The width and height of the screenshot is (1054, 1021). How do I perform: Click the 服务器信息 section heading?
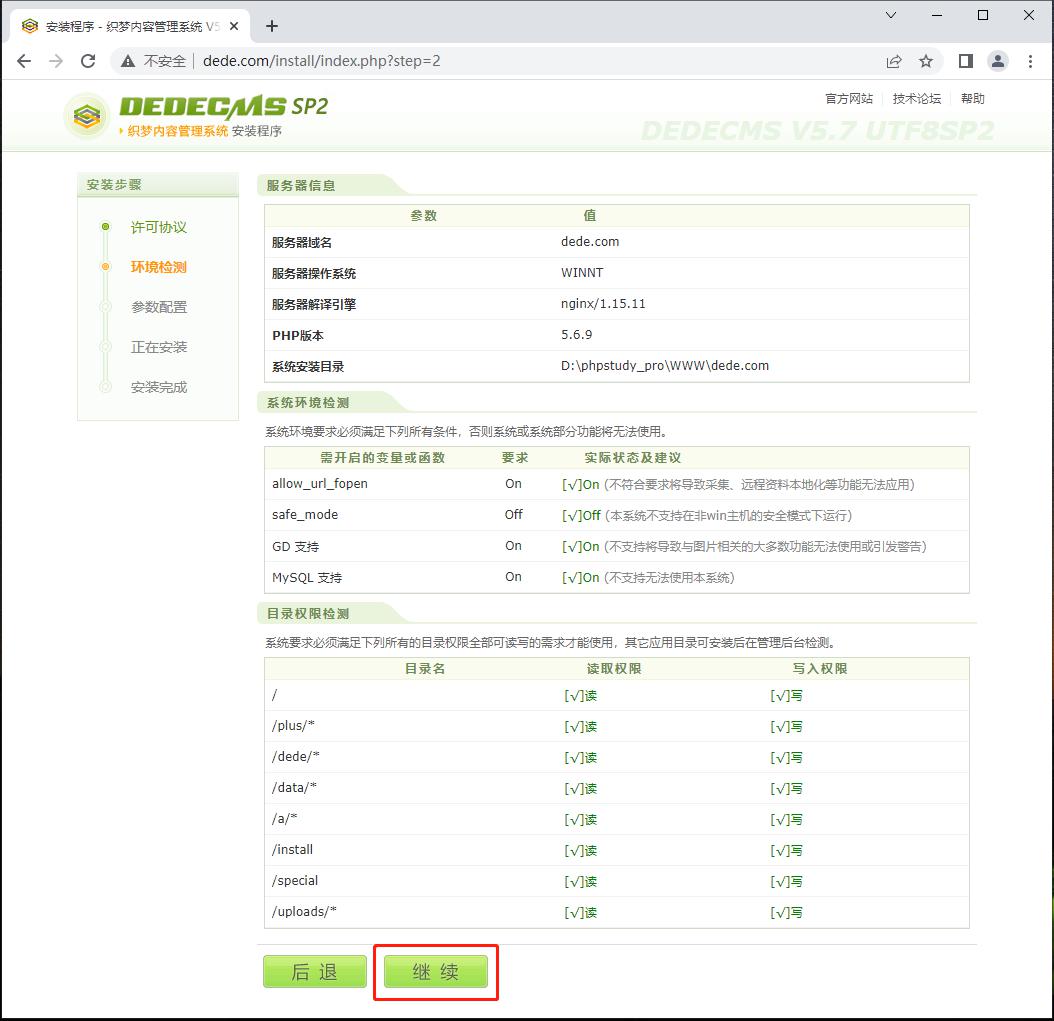(x=300, y=186)
